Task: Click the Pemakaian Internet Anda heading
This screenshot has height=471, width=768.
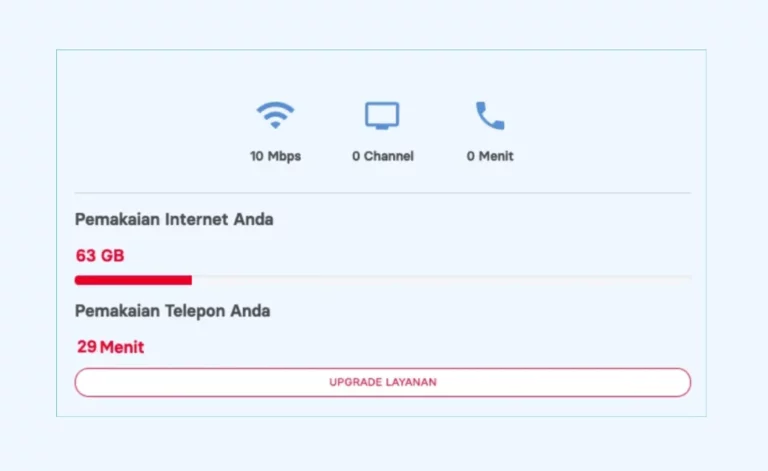Action: [x=174, y=219]
